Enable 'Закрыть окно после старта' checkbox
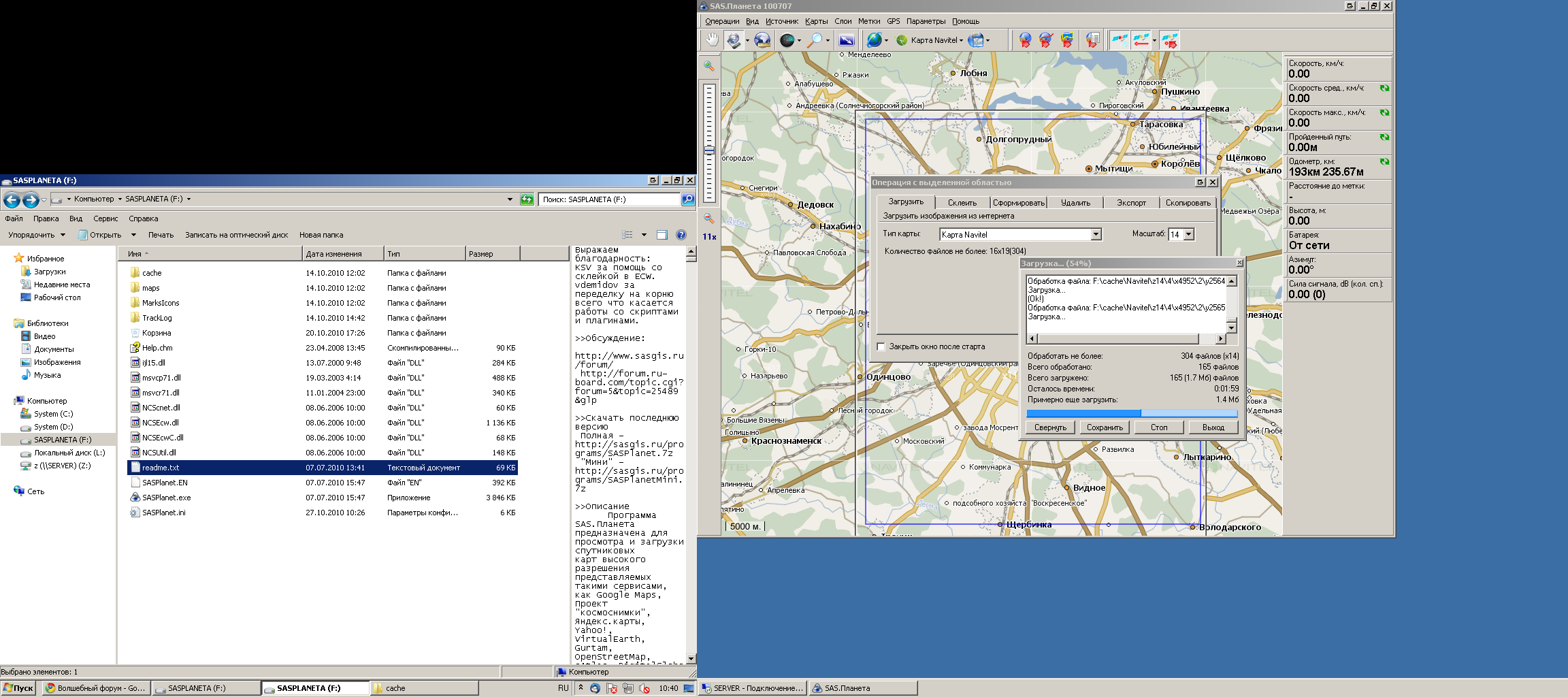The image size is (1568, 697). tap(881, 347)
